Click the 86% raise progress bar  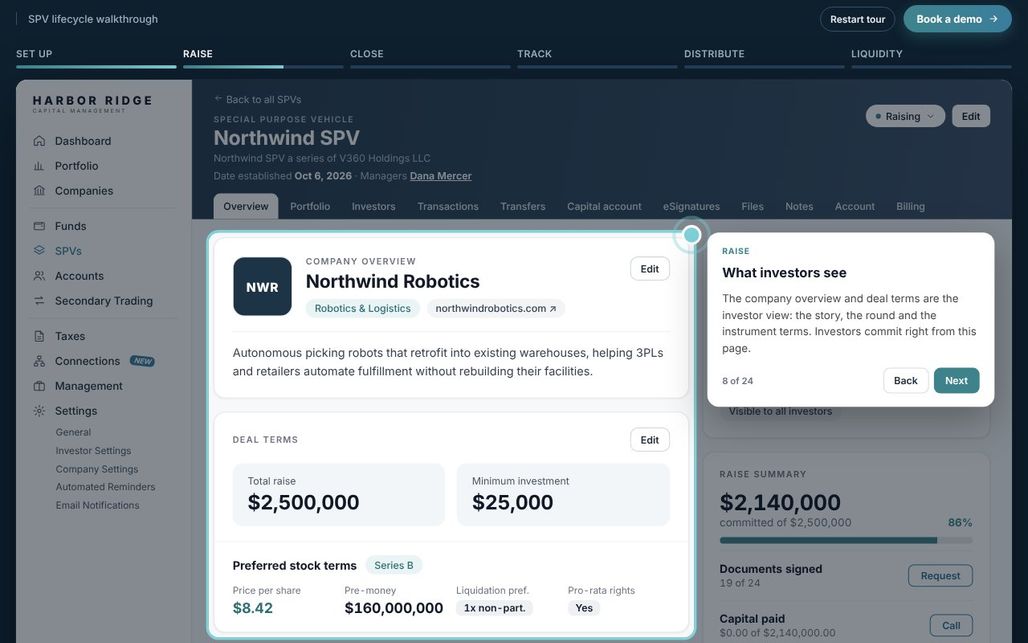click(x=846, y=540)
